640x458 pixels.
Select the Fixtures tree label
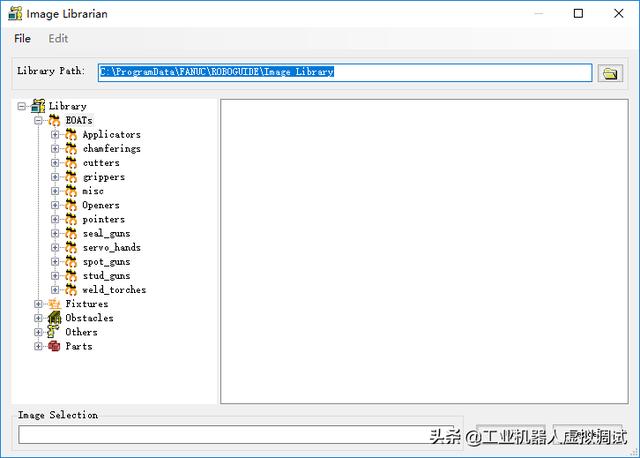pyautogui.click(x=87, y=304)
